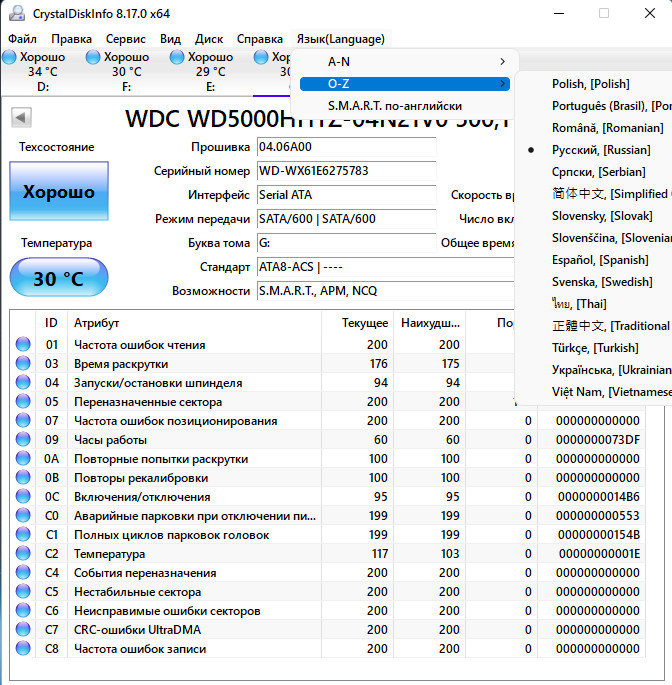Toggle S.M.A.R.T. по-английски option
The height and width of the screenshot is (685, 672).
[x=394, y=106]
